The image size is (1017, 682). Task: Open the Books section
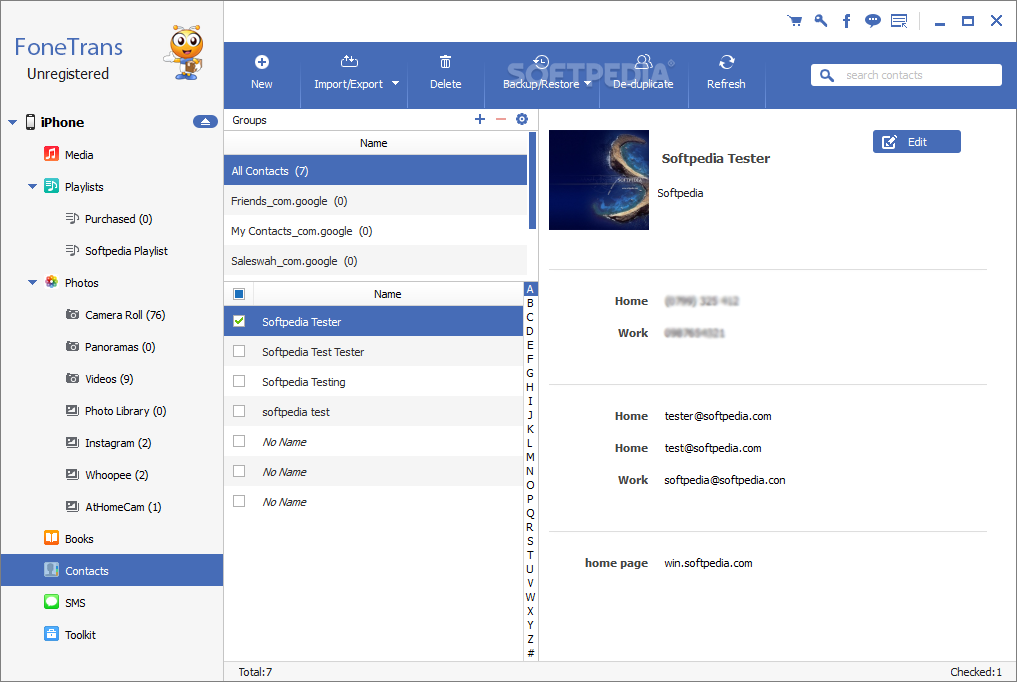78,539
